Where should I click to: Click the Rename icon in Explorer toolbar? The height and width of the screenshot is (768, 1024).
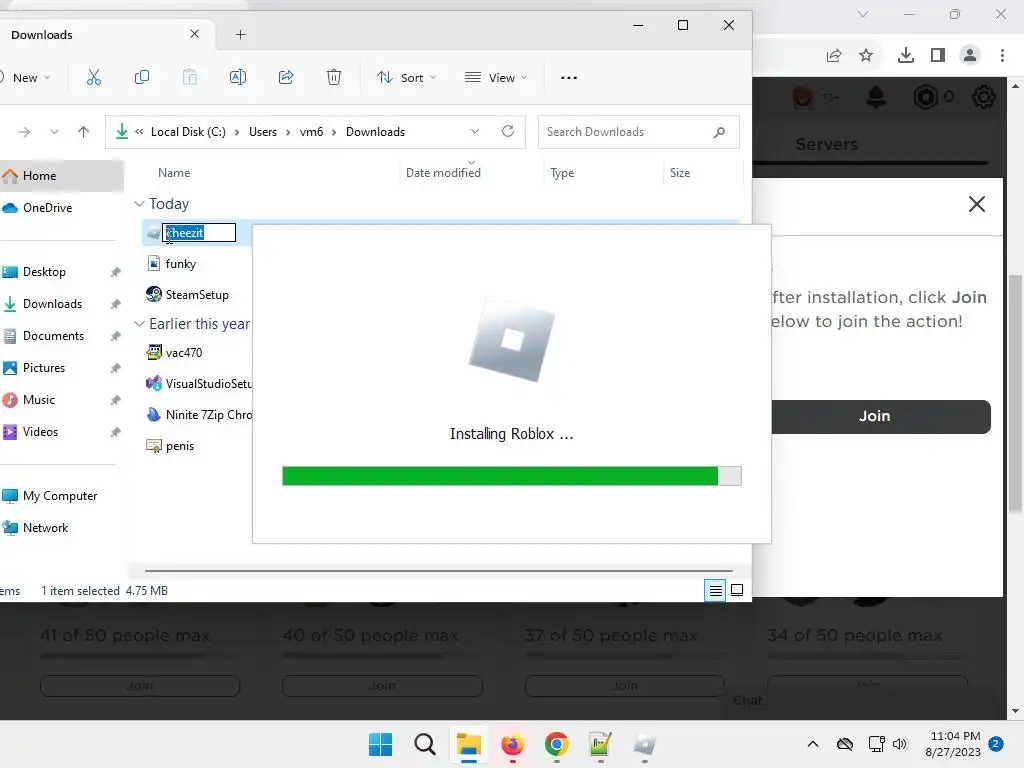pyautogui.click(x=238, y=78)
